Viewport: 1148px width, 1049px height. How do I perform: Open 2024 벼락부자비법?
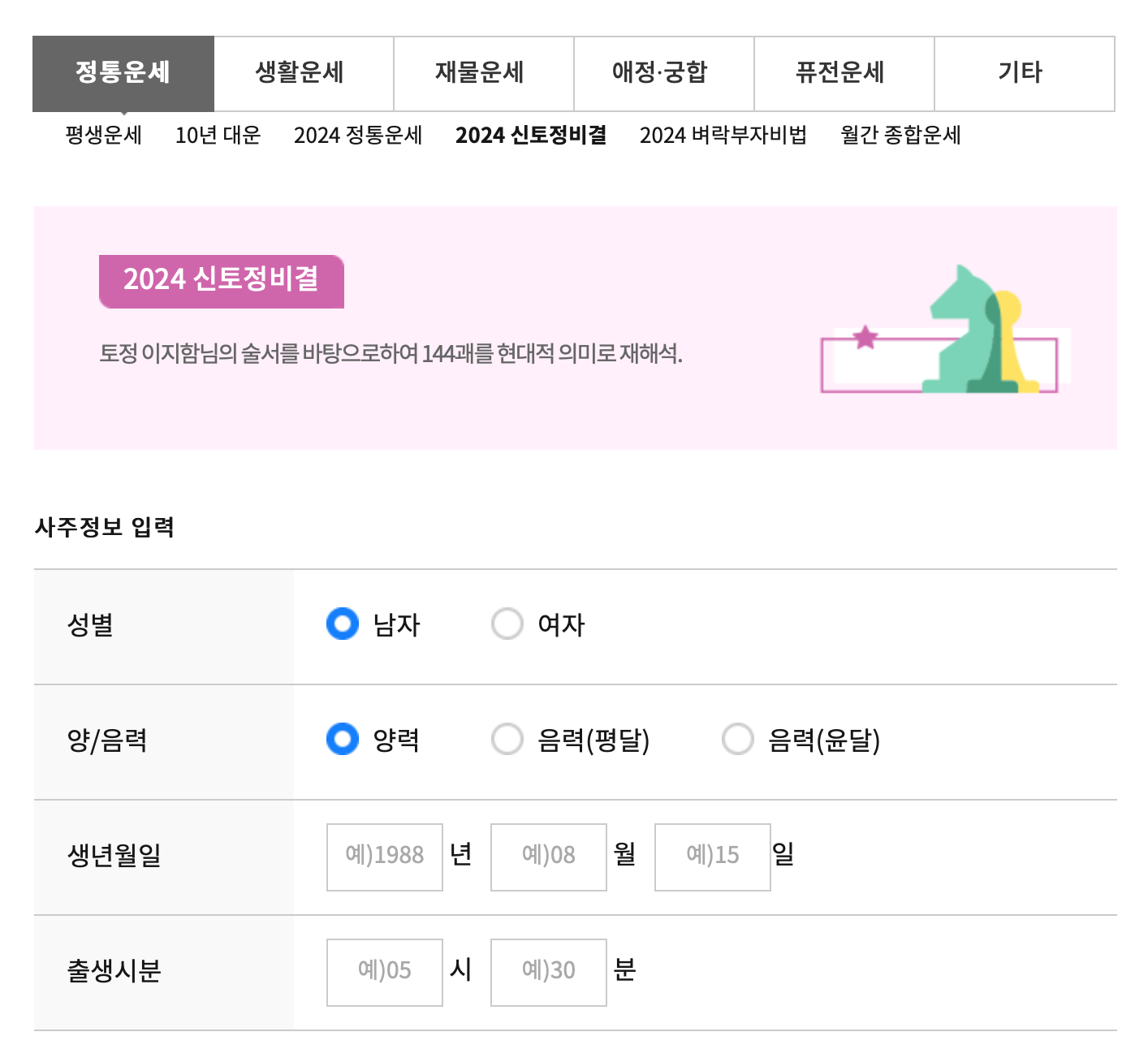723,136
